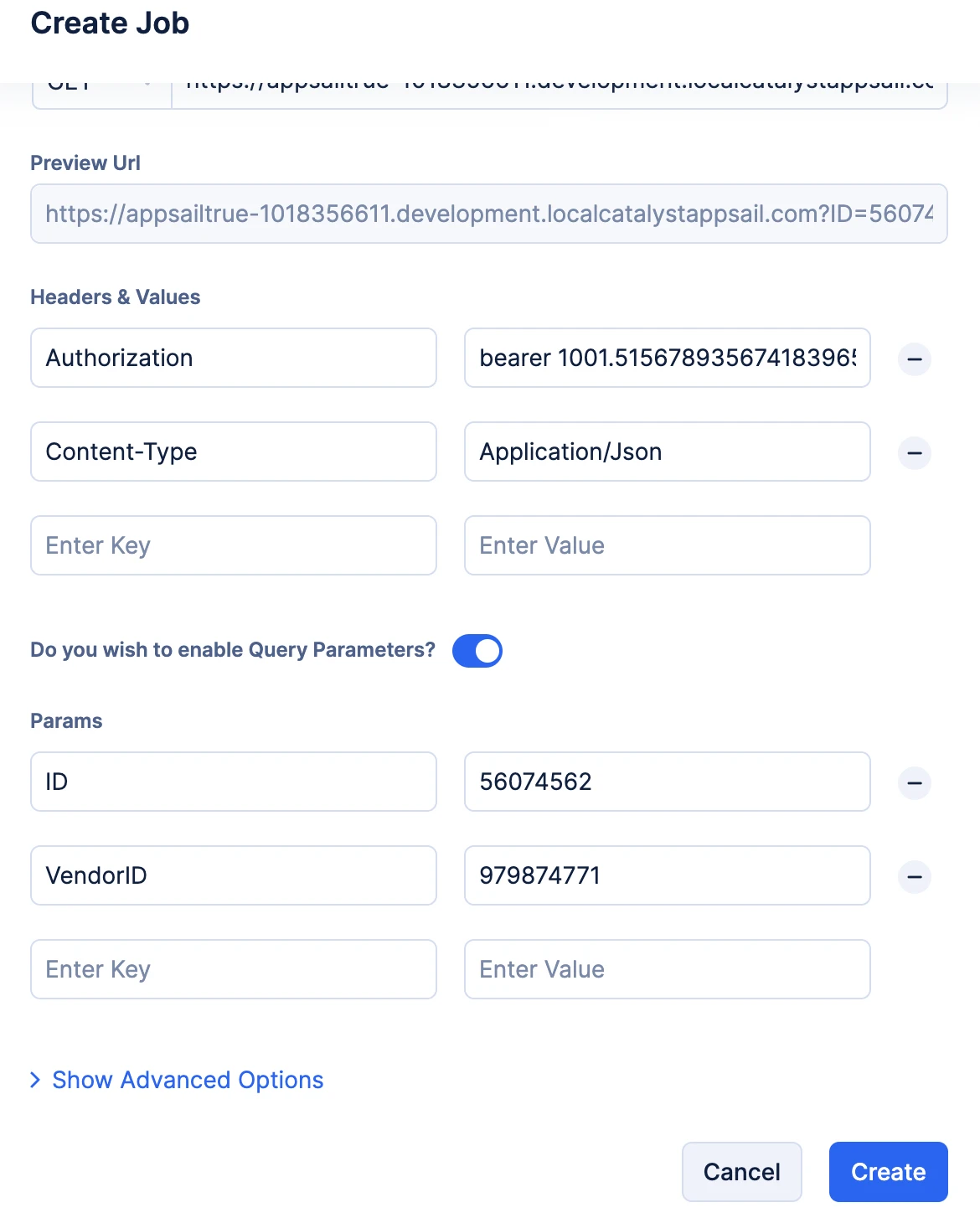
Task: Click empty params Enter Value field
Action: click(x=667, y=969)
